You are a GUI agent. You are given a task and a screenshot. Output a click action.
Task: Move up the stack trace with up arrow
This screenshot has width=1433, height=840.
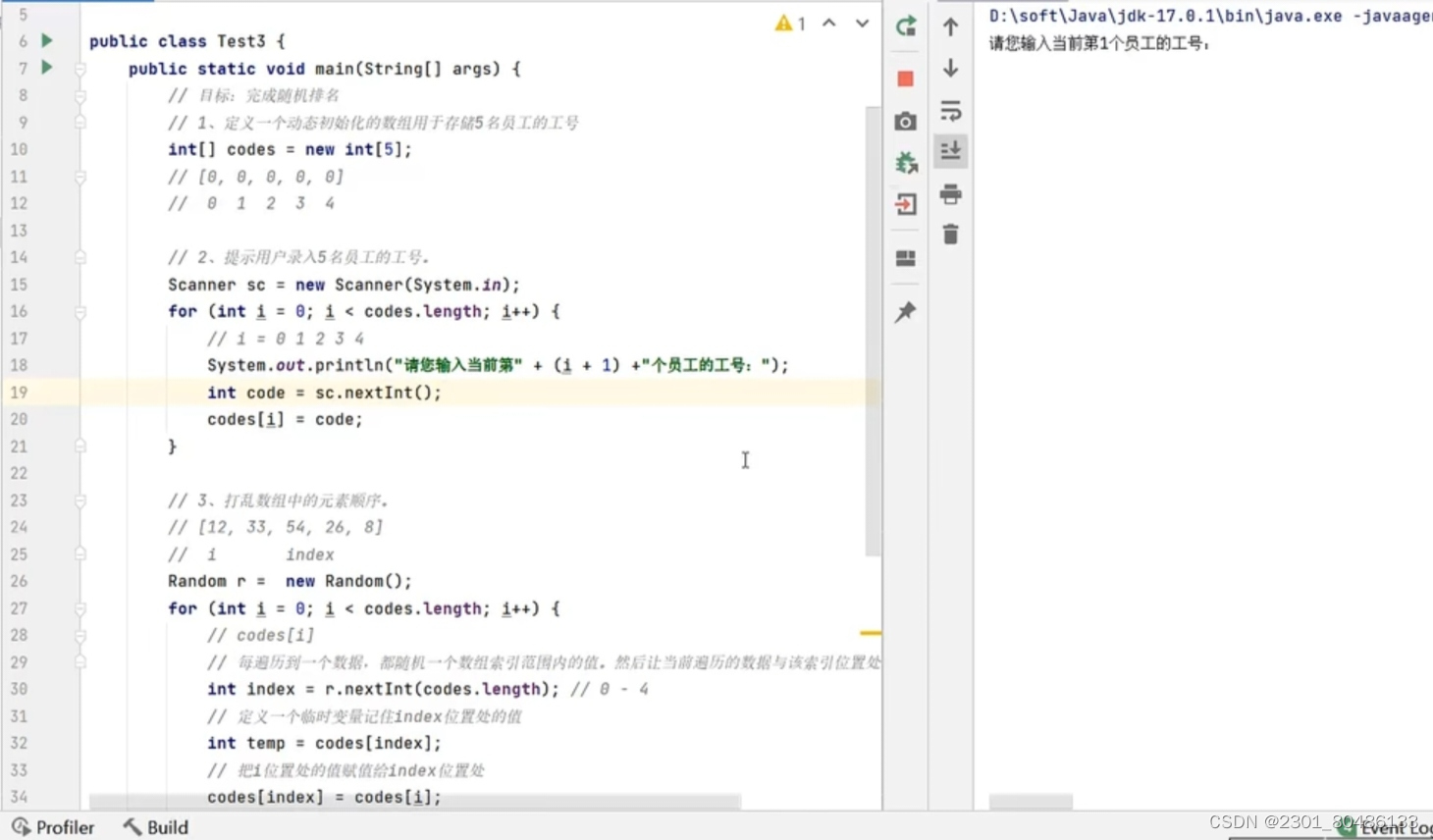tap(950, 26)
